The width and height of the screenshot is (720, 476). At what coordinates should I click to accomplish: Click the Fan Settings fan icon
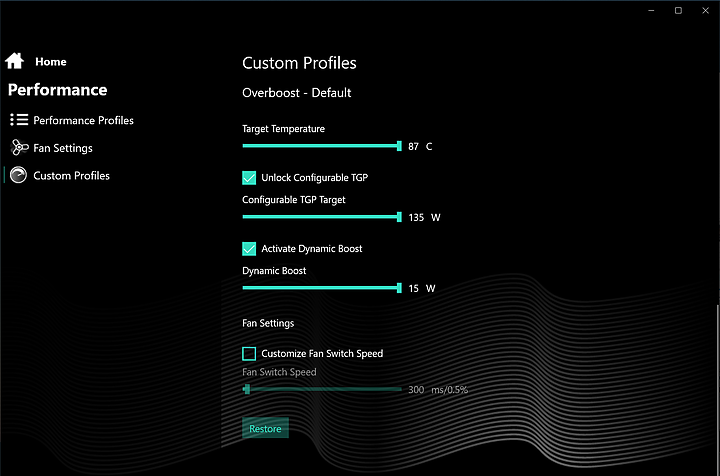pyautogui.click(x=19, y=147)
